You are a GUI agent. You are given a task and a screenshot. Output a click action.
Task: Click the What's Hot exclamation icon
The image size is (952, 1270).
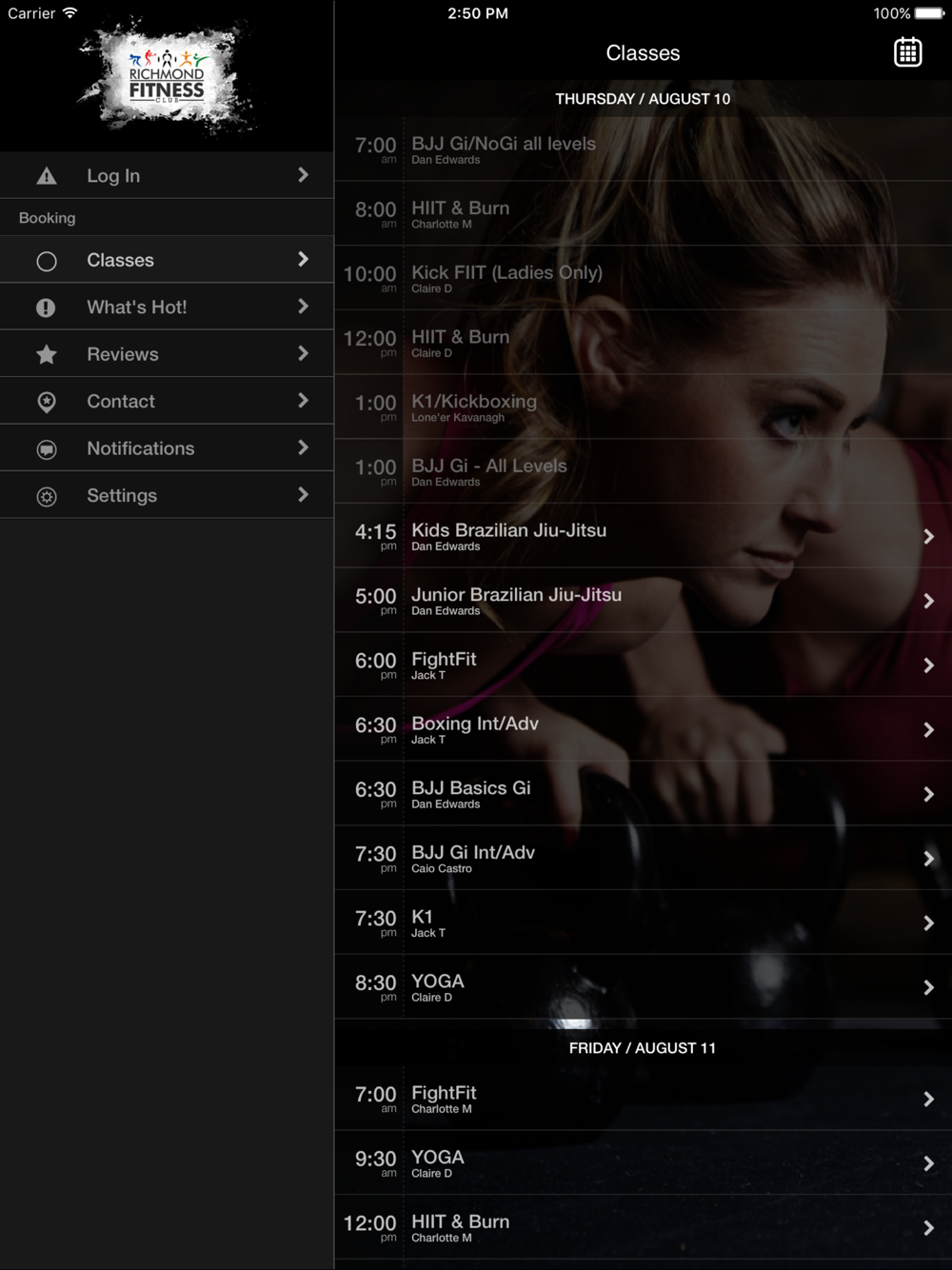(47, 308)
